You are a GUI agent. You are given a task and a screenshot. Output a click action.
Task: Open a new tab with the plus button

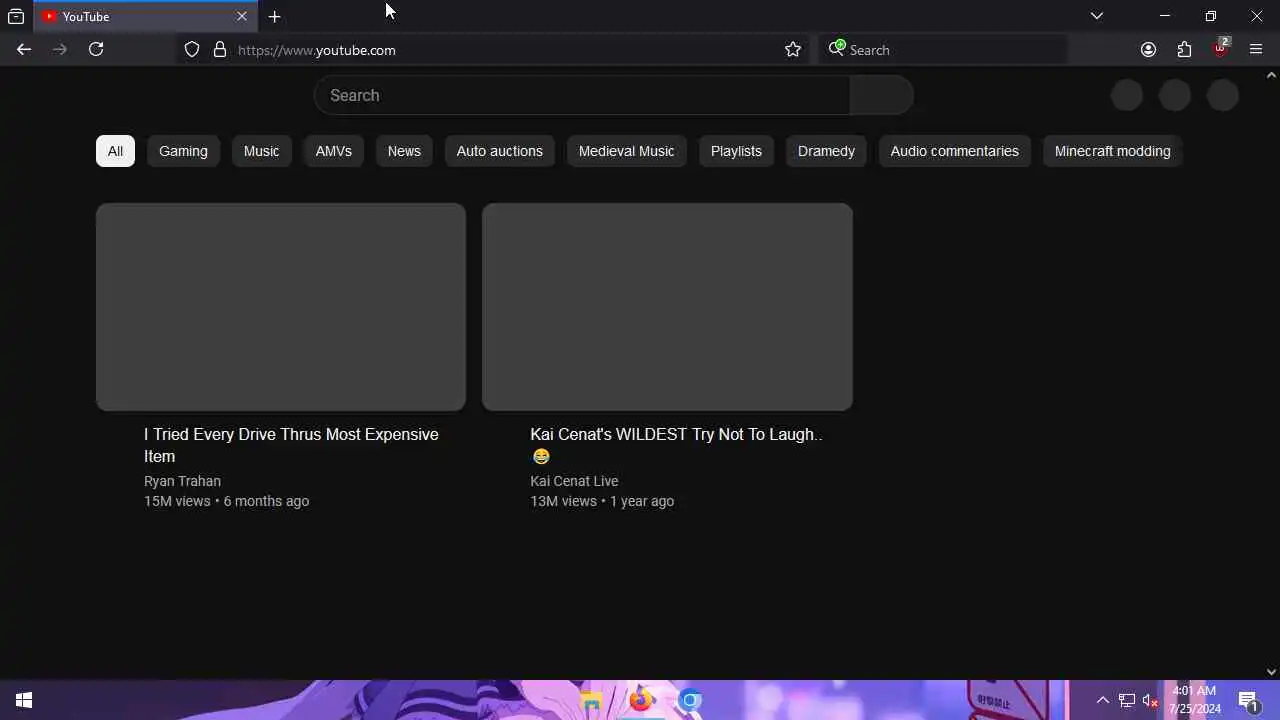click(275, 16)
